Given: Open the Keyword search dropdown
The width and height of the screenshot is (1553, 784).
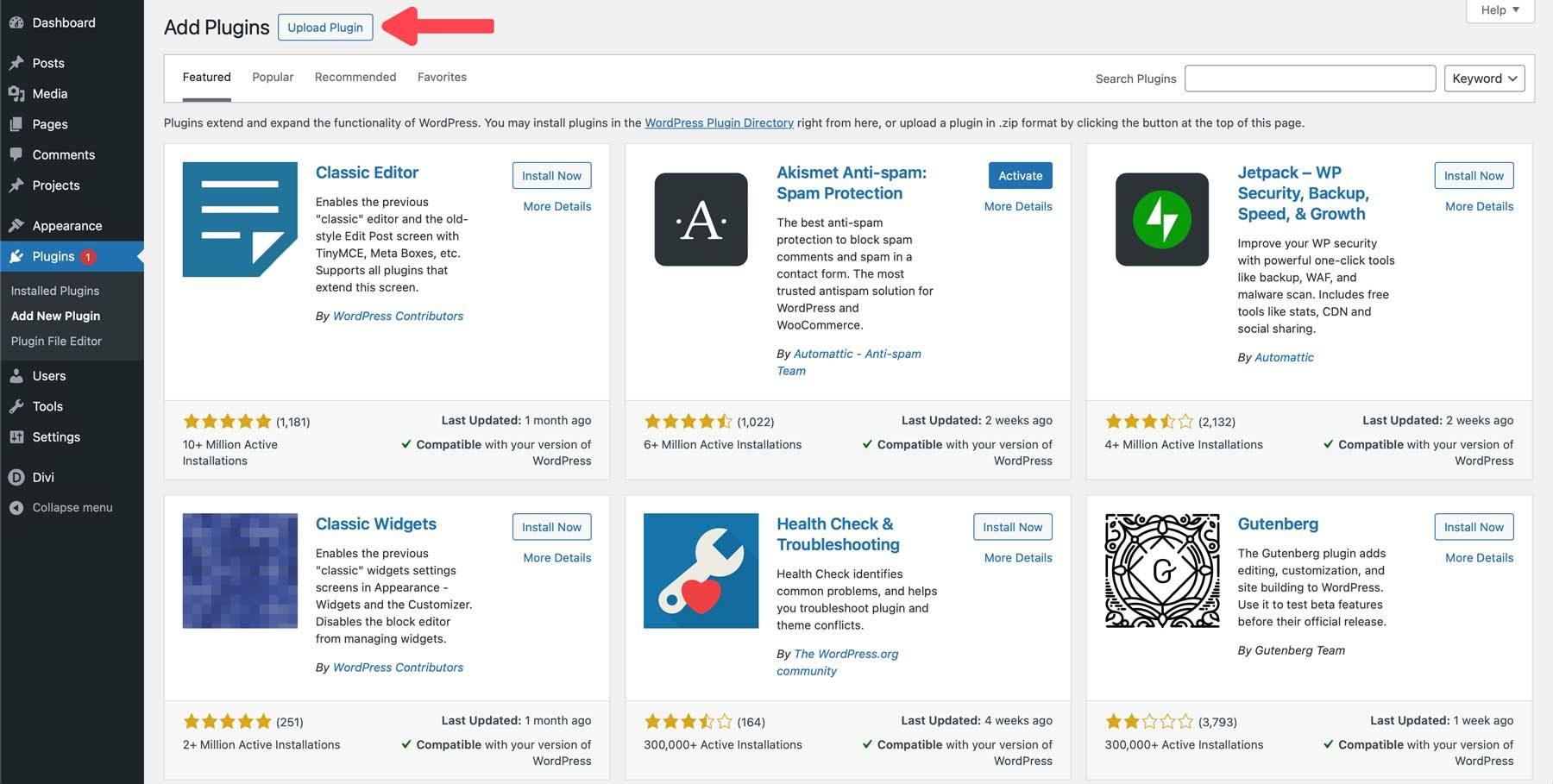Looking at the screenshot, I should point(1483,78).
